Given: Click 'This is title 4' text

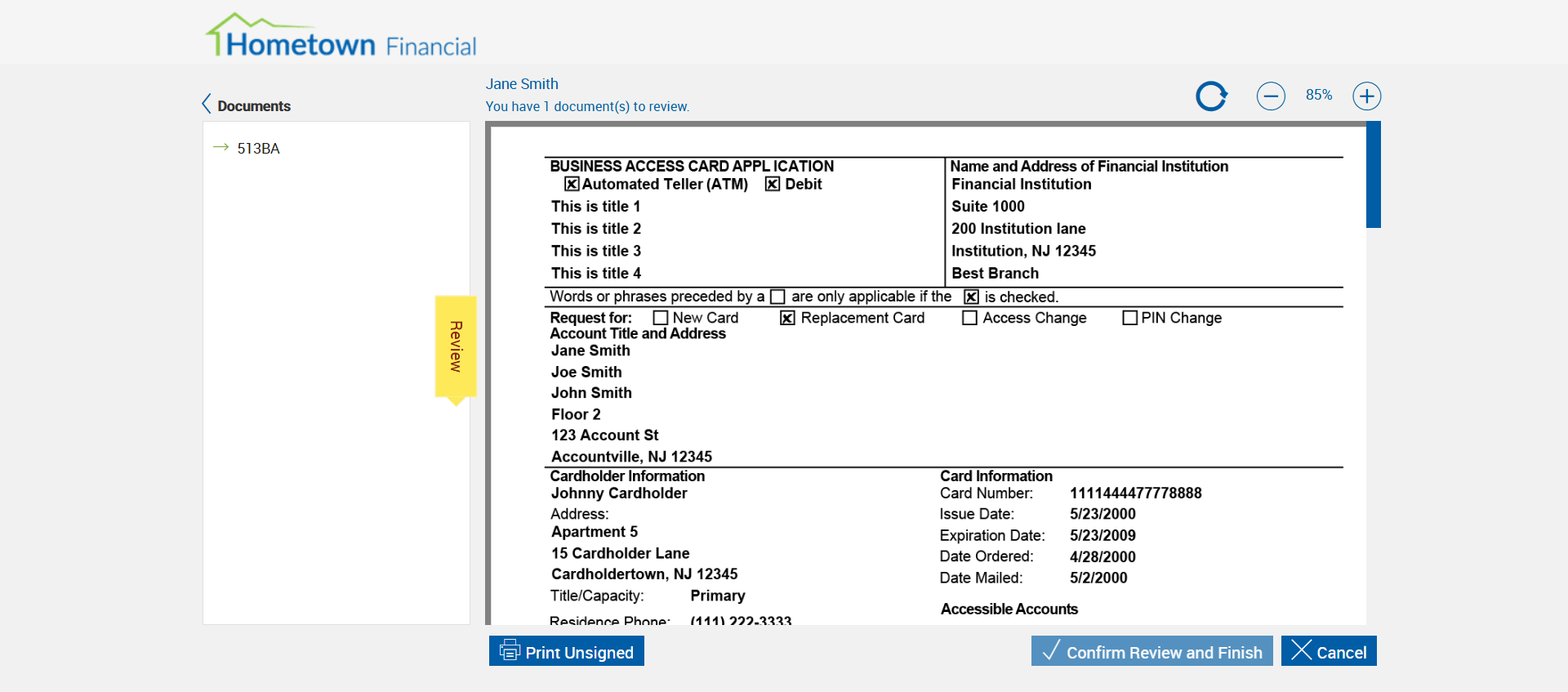Looking at the screenshot, I should [x=596, y=273].
